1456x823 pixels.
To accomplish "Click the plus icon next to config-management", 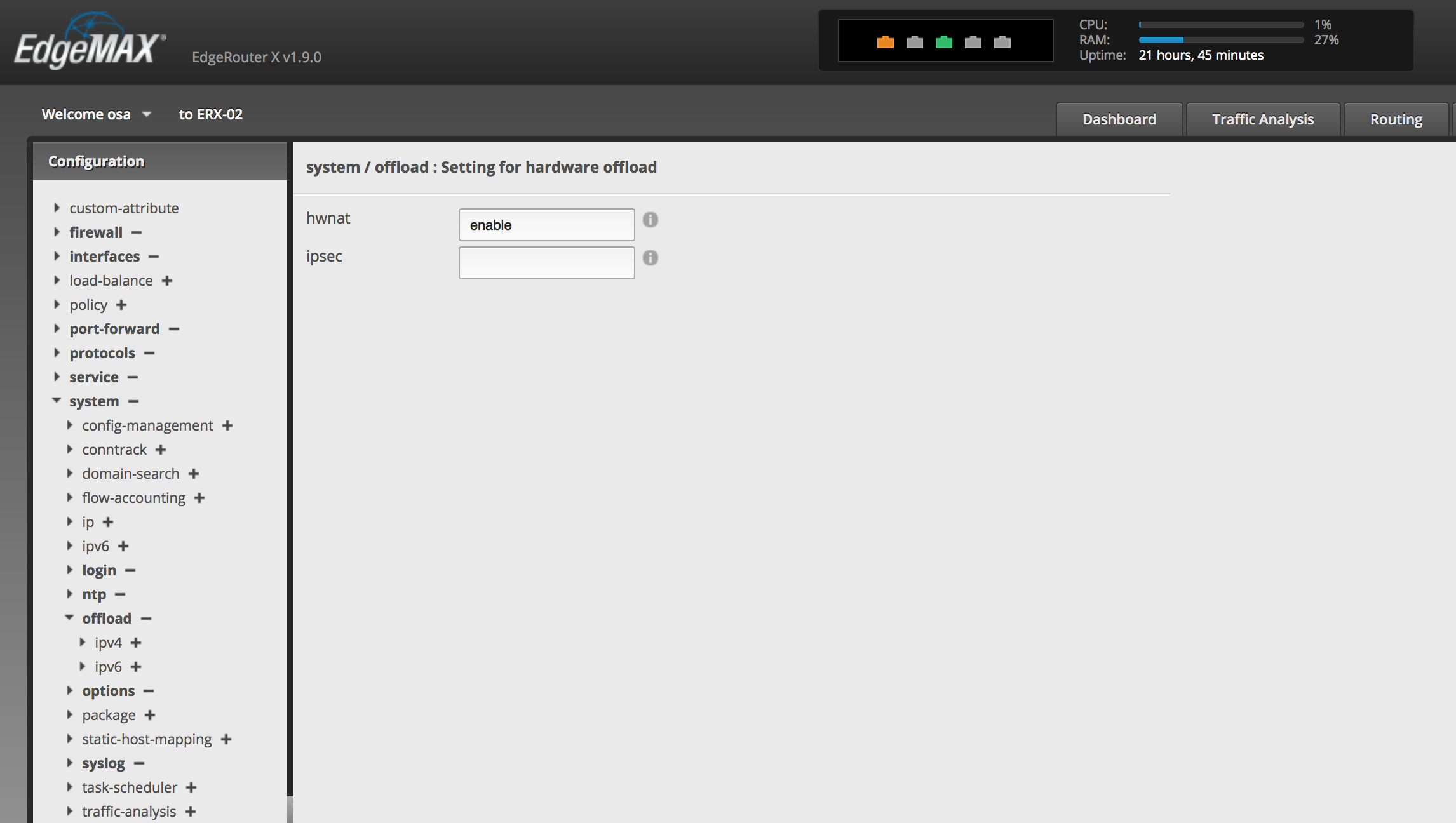I will pos(227,425).
